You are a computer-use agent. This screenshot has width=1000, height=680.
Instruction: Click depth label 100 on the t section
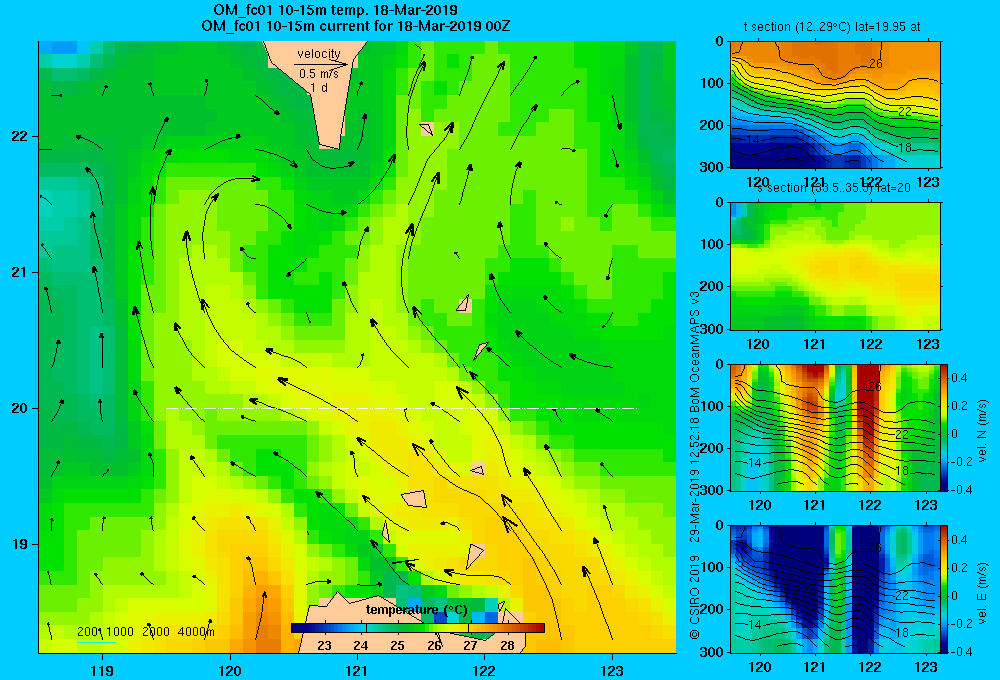pos(713,83)
